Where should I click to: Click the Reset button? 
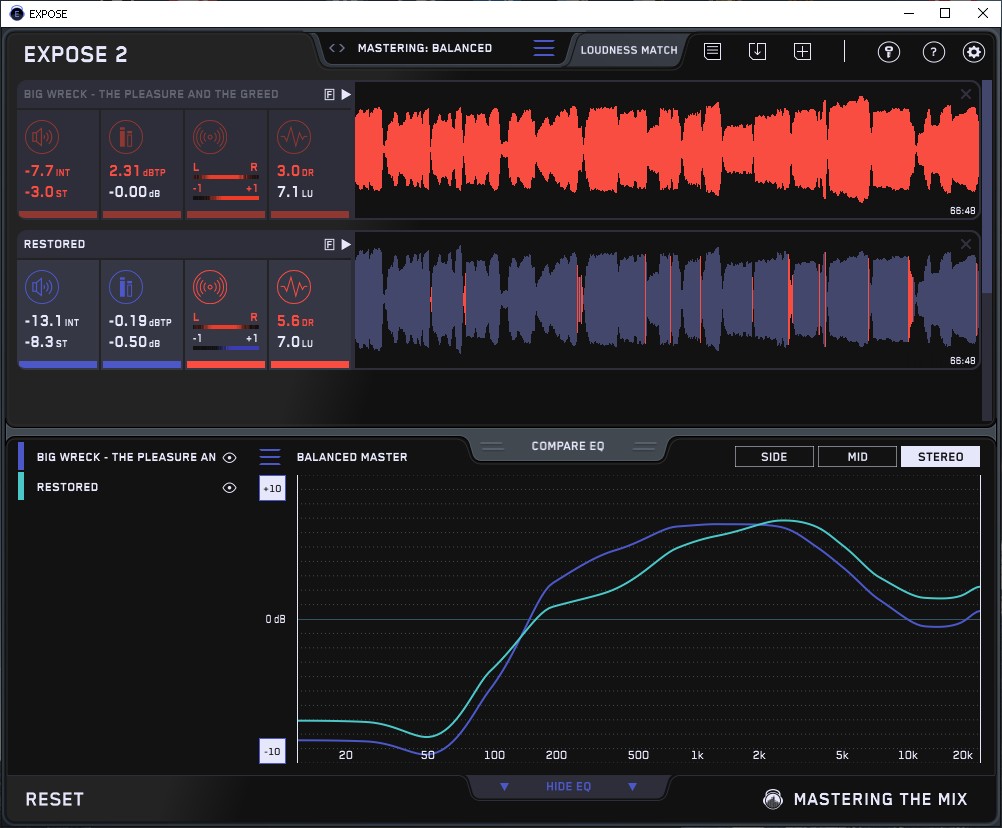pyautogui.click(x=55, y=799)
